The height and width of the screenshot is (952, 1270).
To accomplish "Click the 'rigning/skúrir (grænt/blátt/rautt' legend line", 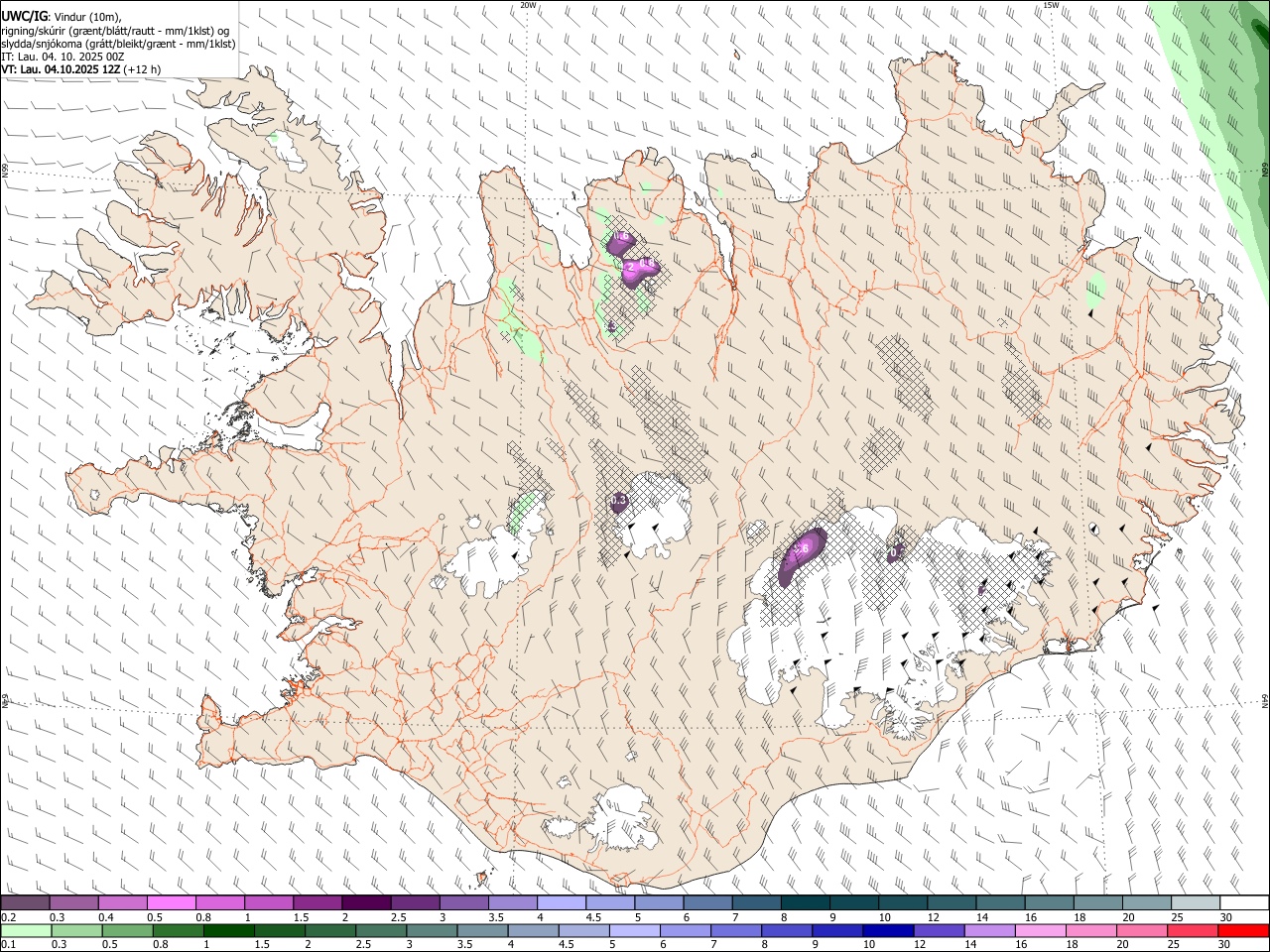I will (115, 31).
